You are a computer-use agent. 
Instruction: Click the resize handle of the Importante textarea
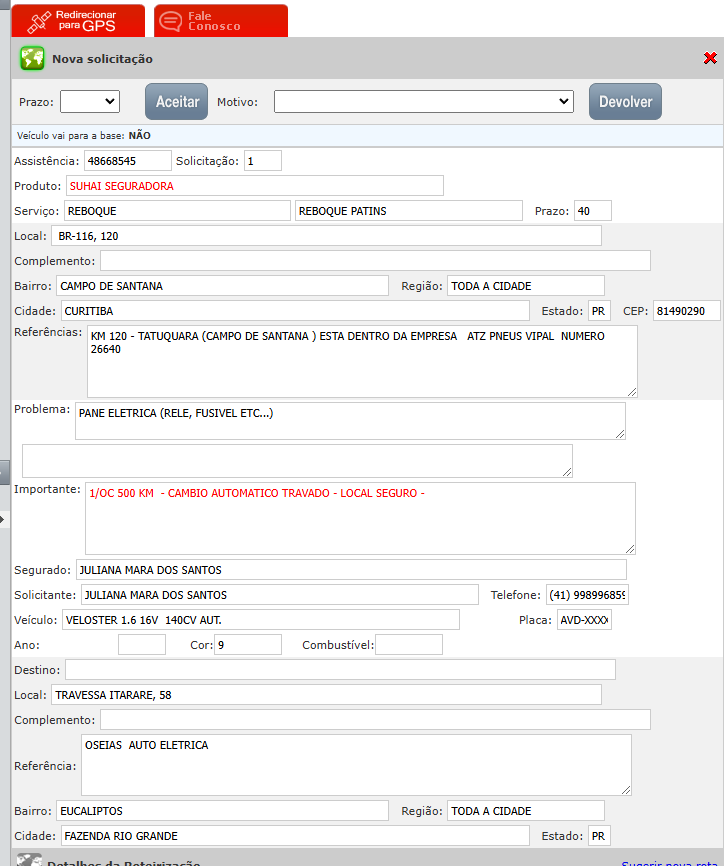coord(629,548)
